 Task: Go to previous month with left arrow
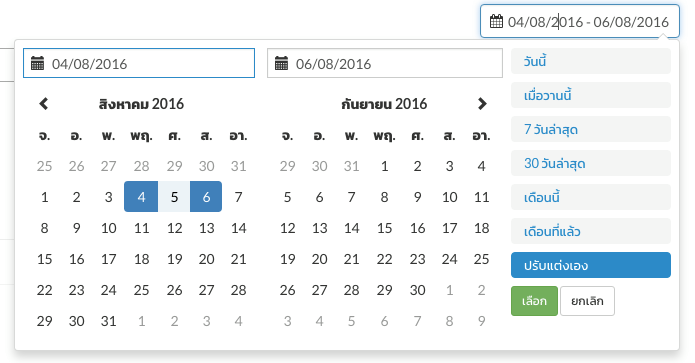pyautogui.click(x=43, y=104)
